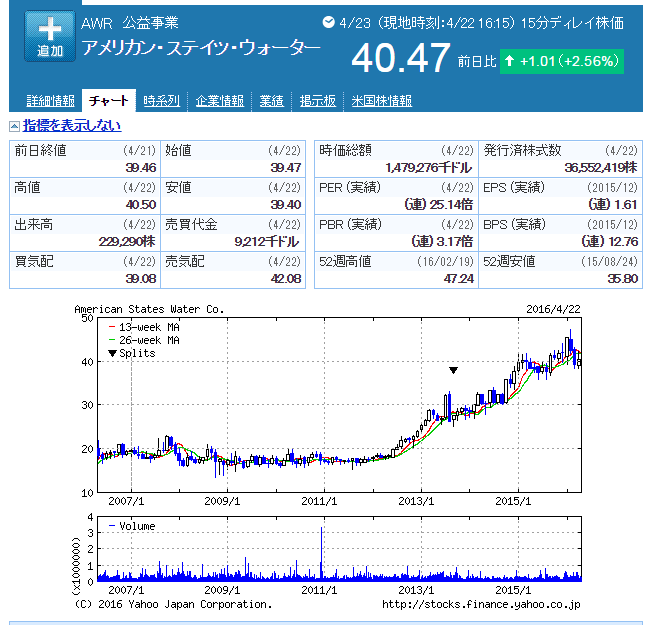Click the 13-week MA legend entry
Image resolution: width=650 pixels, height=625 pixels.
(x=144, y=327)
